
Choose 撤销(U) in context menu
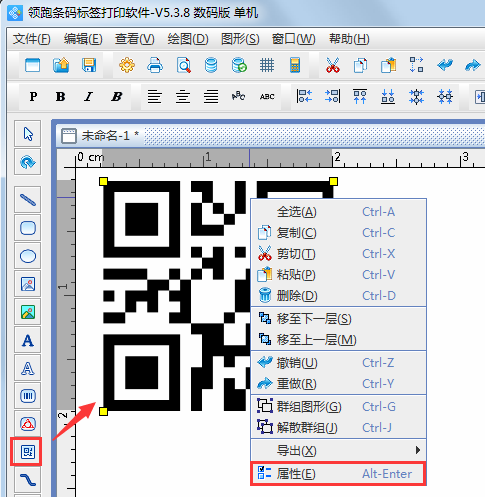[338, 363]
